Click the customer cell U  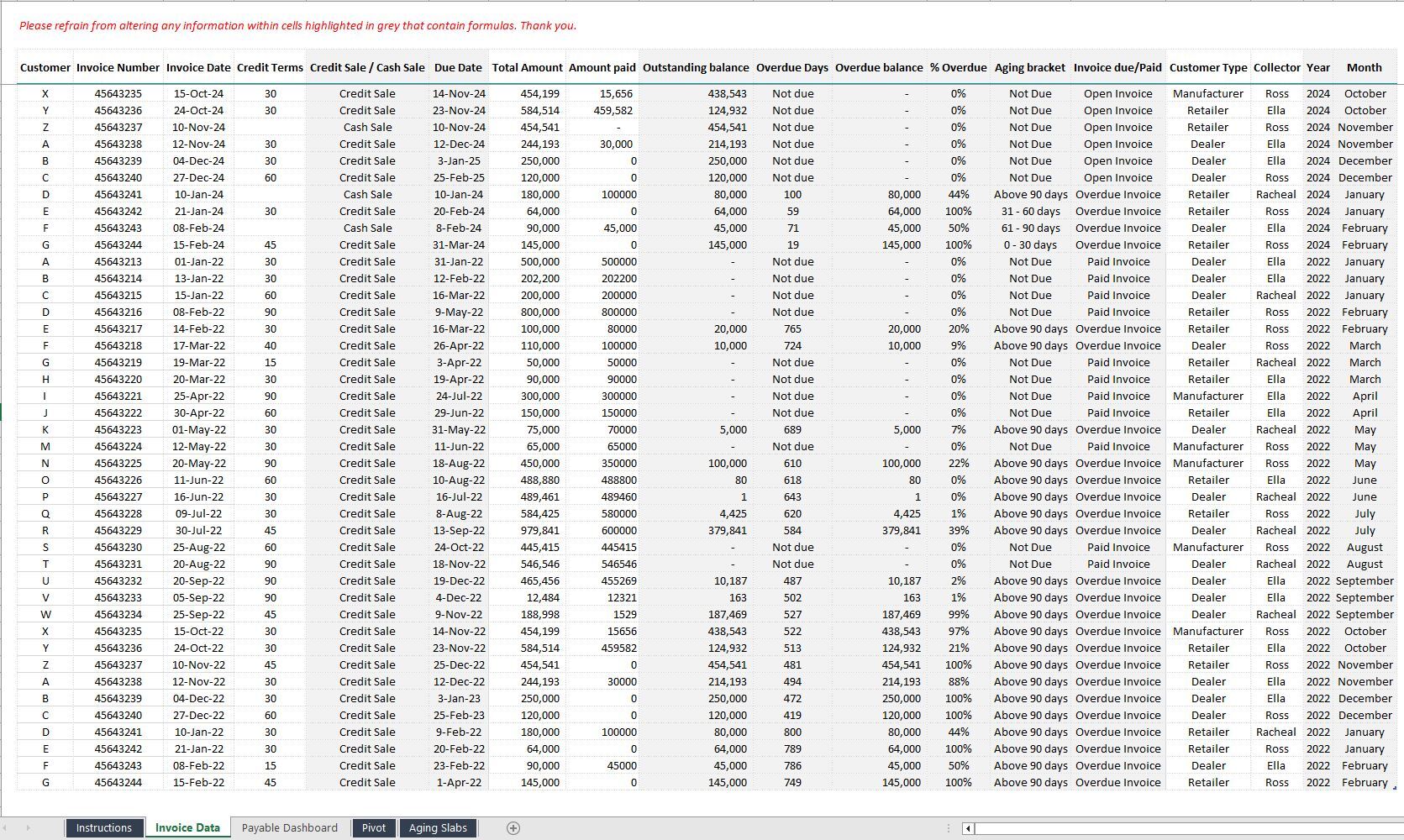45,580
